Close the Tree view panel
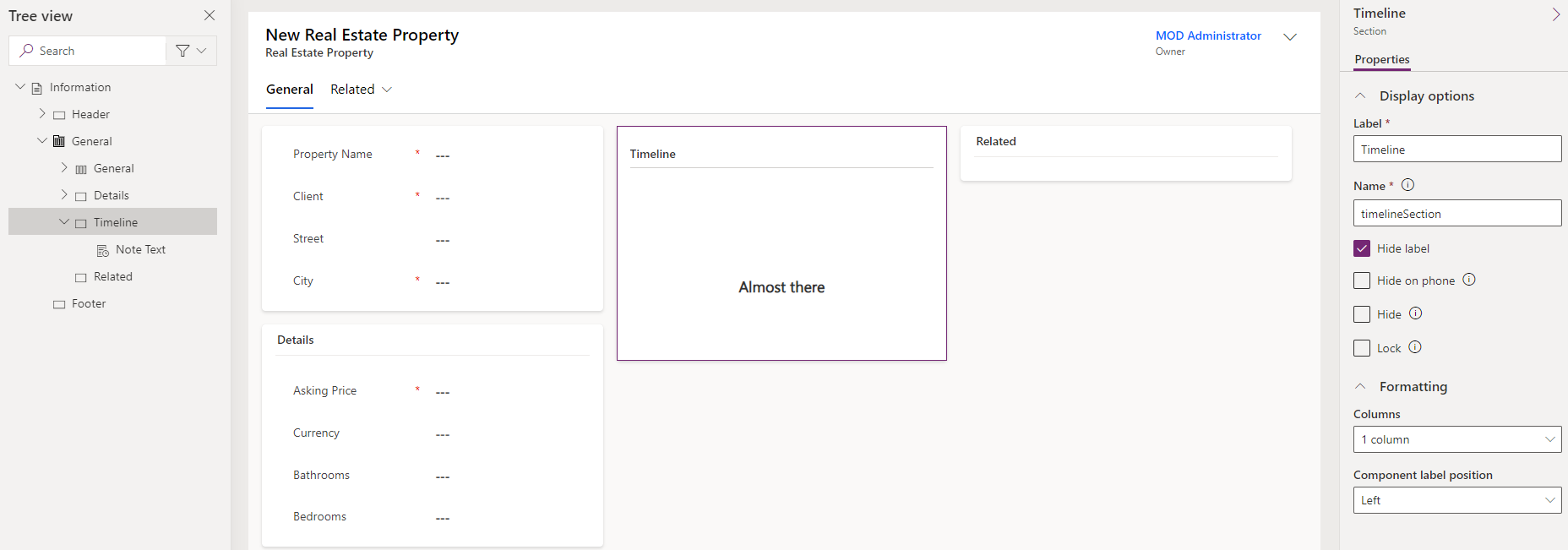Image resolution: width=1568 pixels, height=550 pixels. 210,15
